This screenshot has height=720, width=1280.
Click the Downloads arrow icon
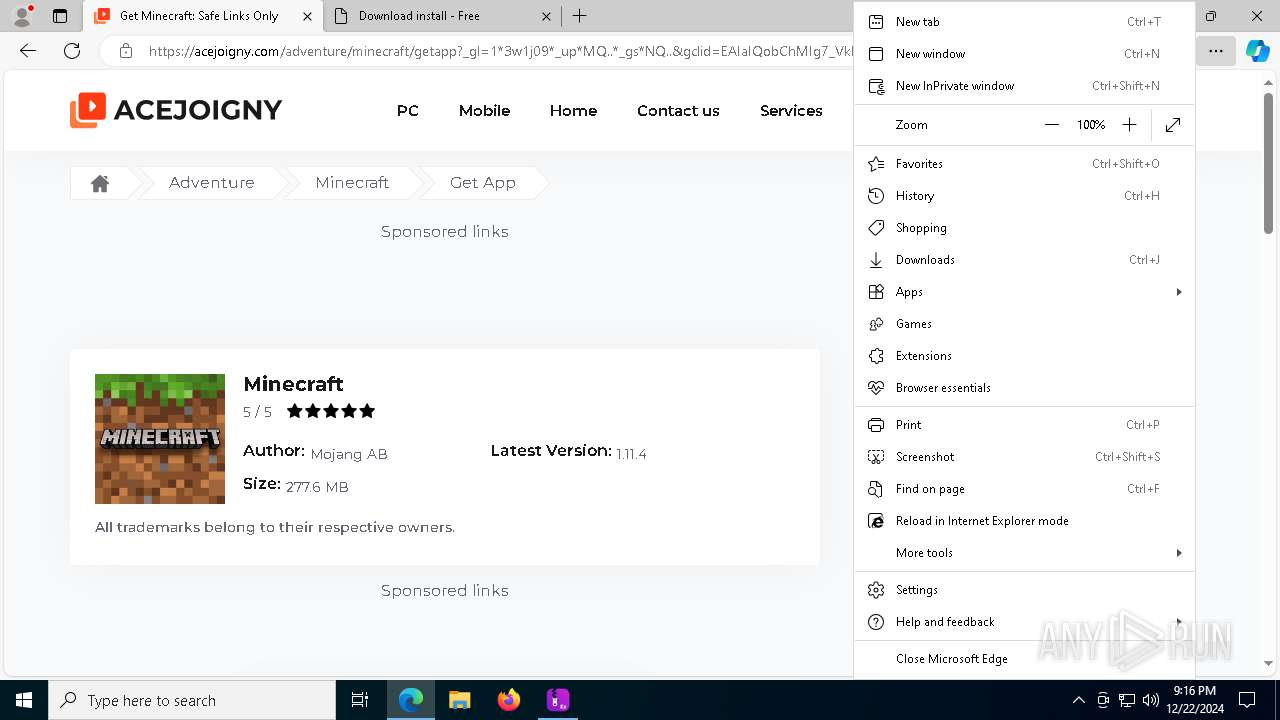[x=876, y=260]
